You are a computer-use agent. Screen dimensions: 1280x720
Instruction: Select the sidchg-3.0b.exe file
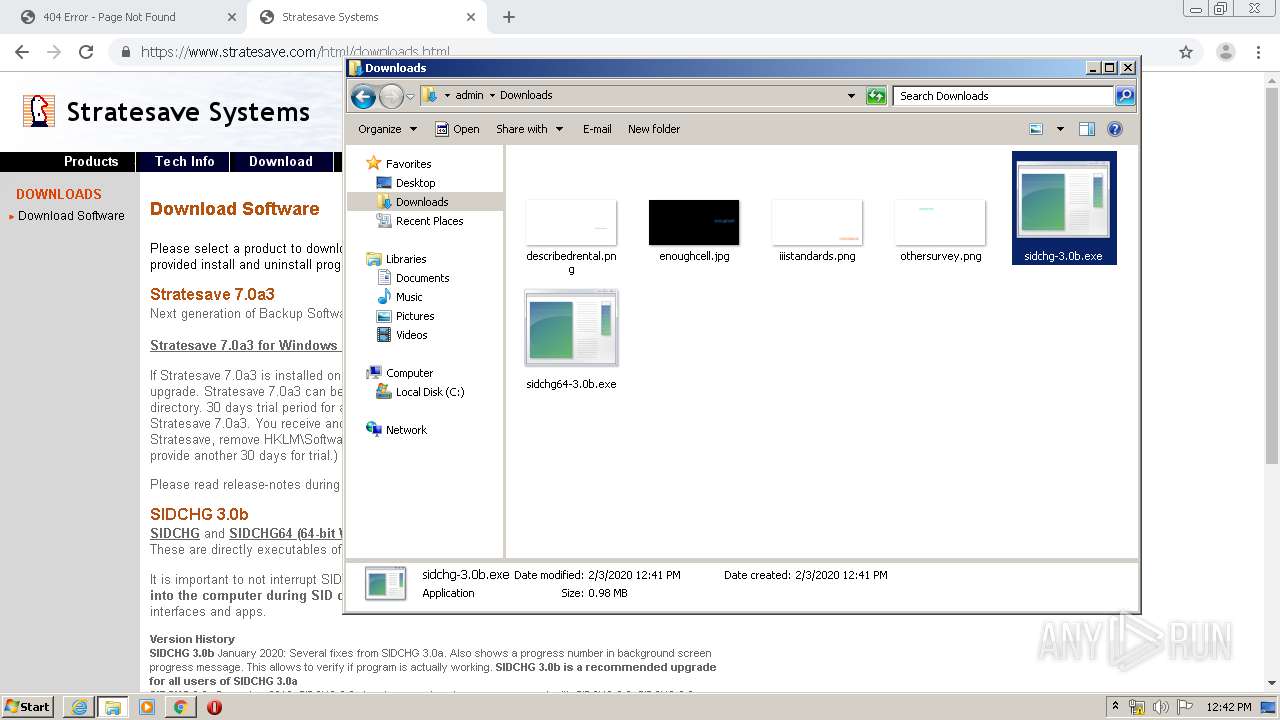tap(1063, 208)
